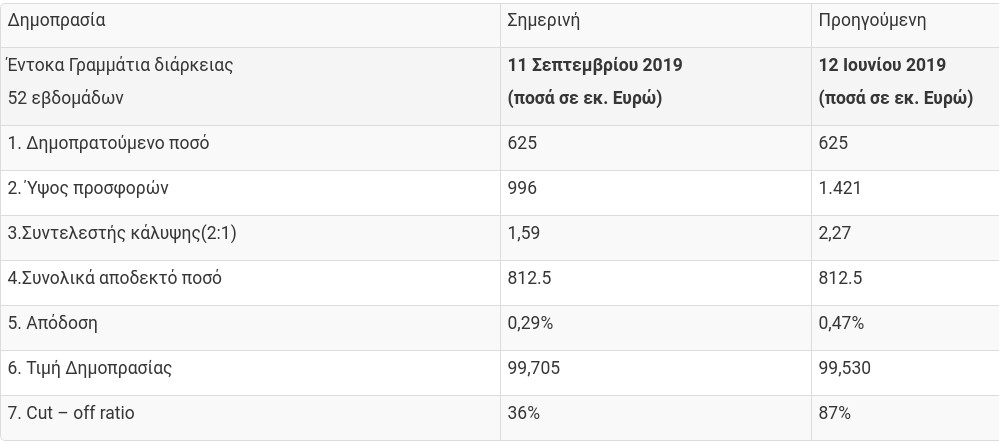Select previous yield value 0,47%
The width and height of the screenshot is (999, 445).
pyautogui.click(x=841, y=323)
